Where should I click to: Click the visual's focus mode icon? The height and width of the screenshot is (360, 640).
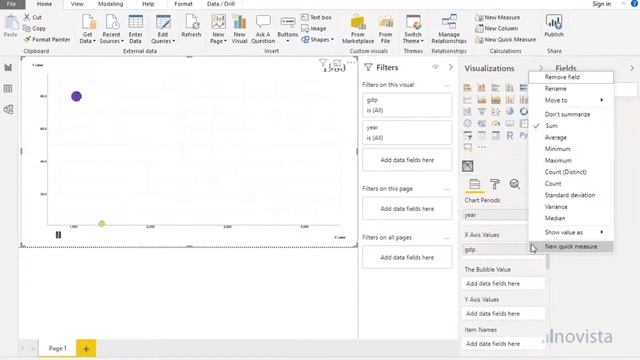click(x=337, y=63)
